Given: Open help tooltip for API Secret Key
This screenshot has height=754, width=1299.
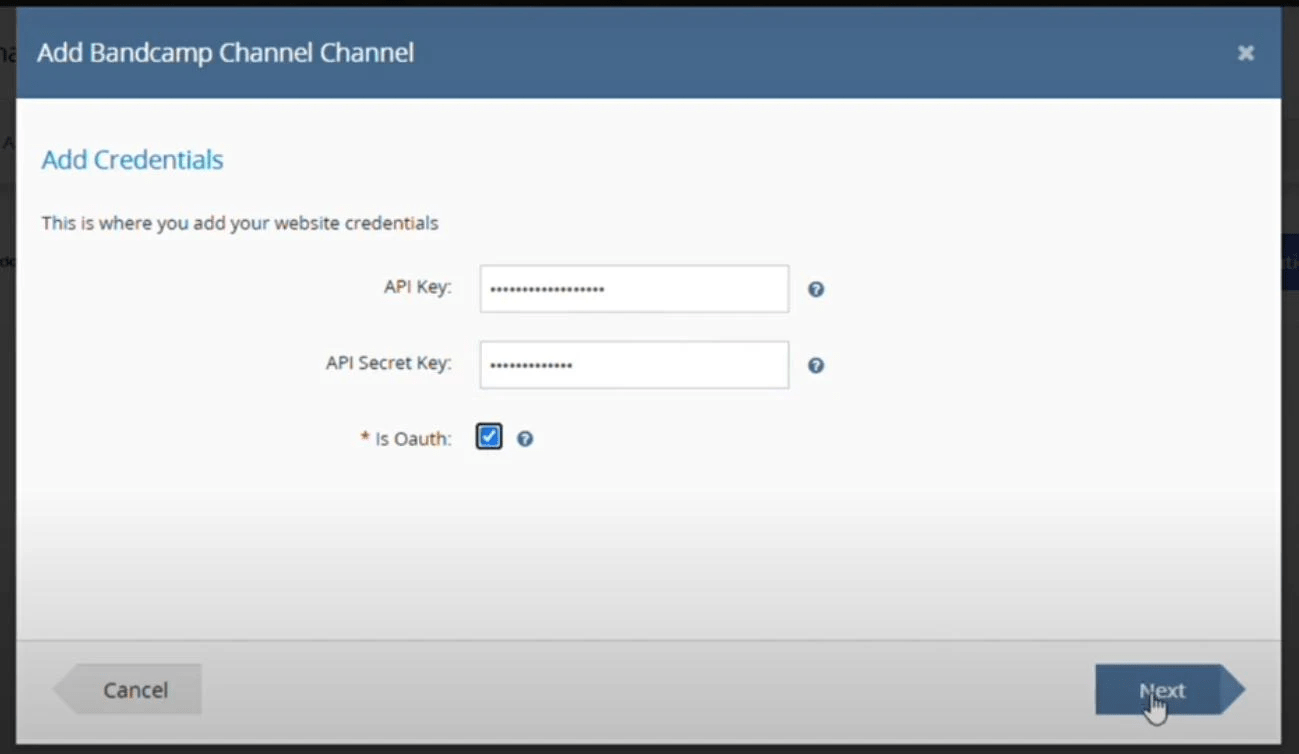Looking at the screenshot, I should (x=816, y=365).
